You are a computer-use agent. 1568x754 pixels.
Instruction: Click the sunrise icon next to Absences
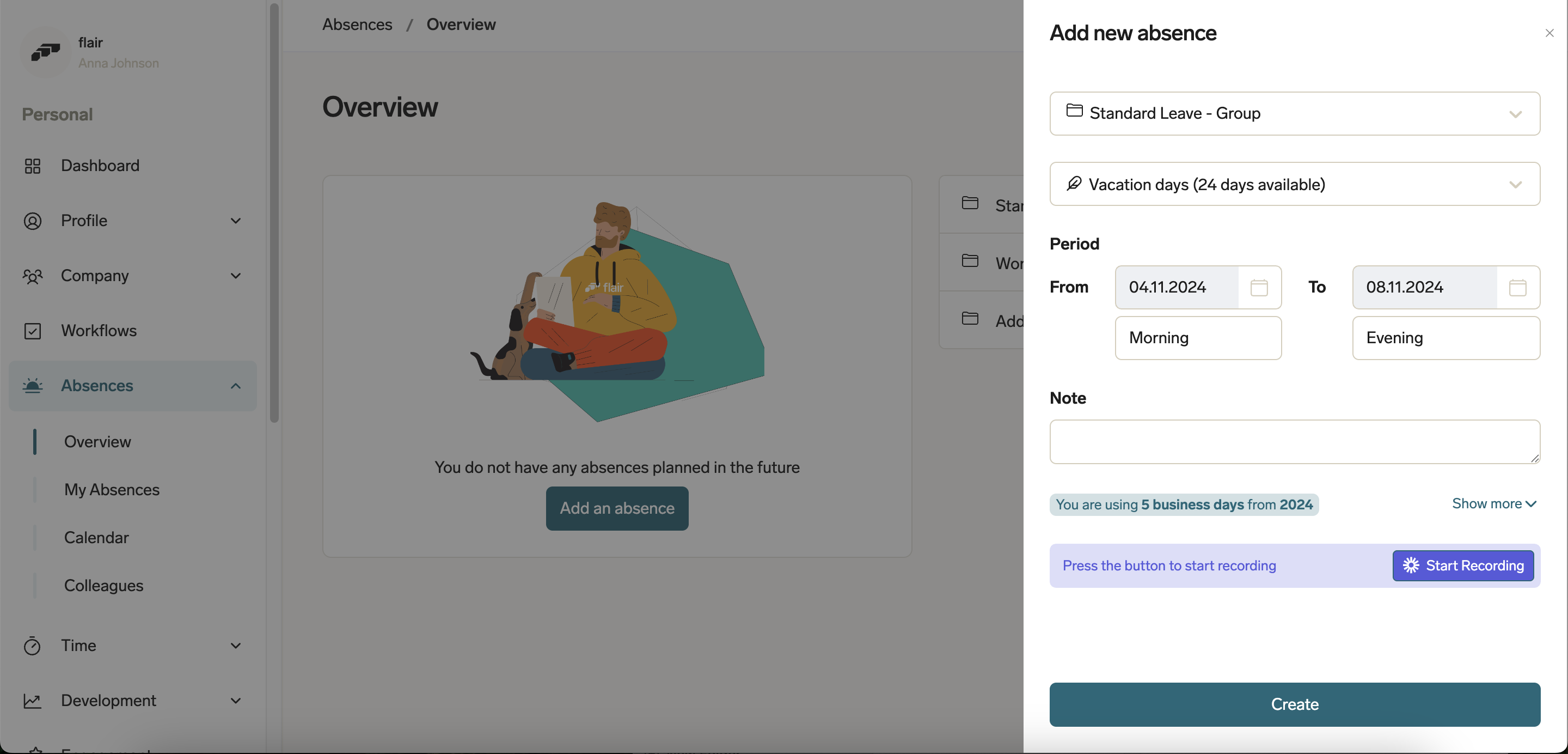point(33,386)
